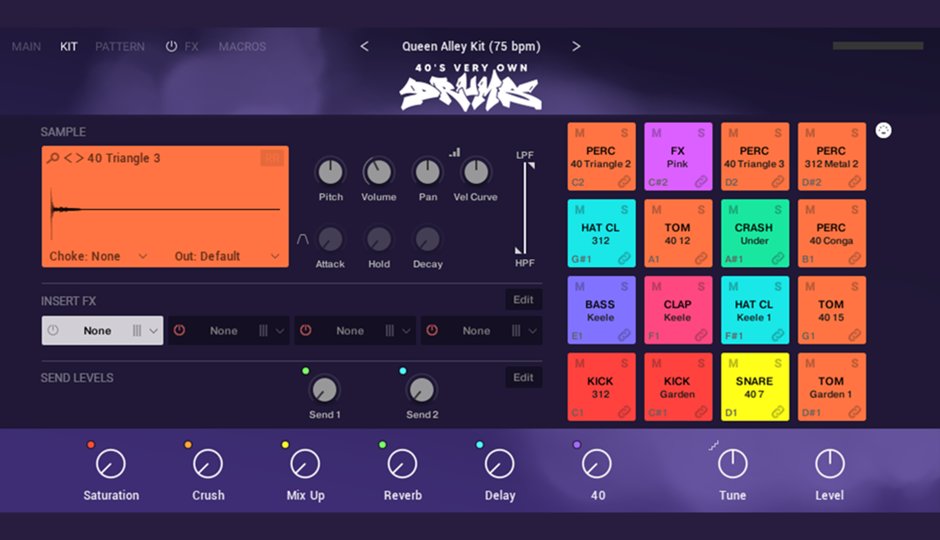Click the link icon on CRASH pad

tap(777, 258)
